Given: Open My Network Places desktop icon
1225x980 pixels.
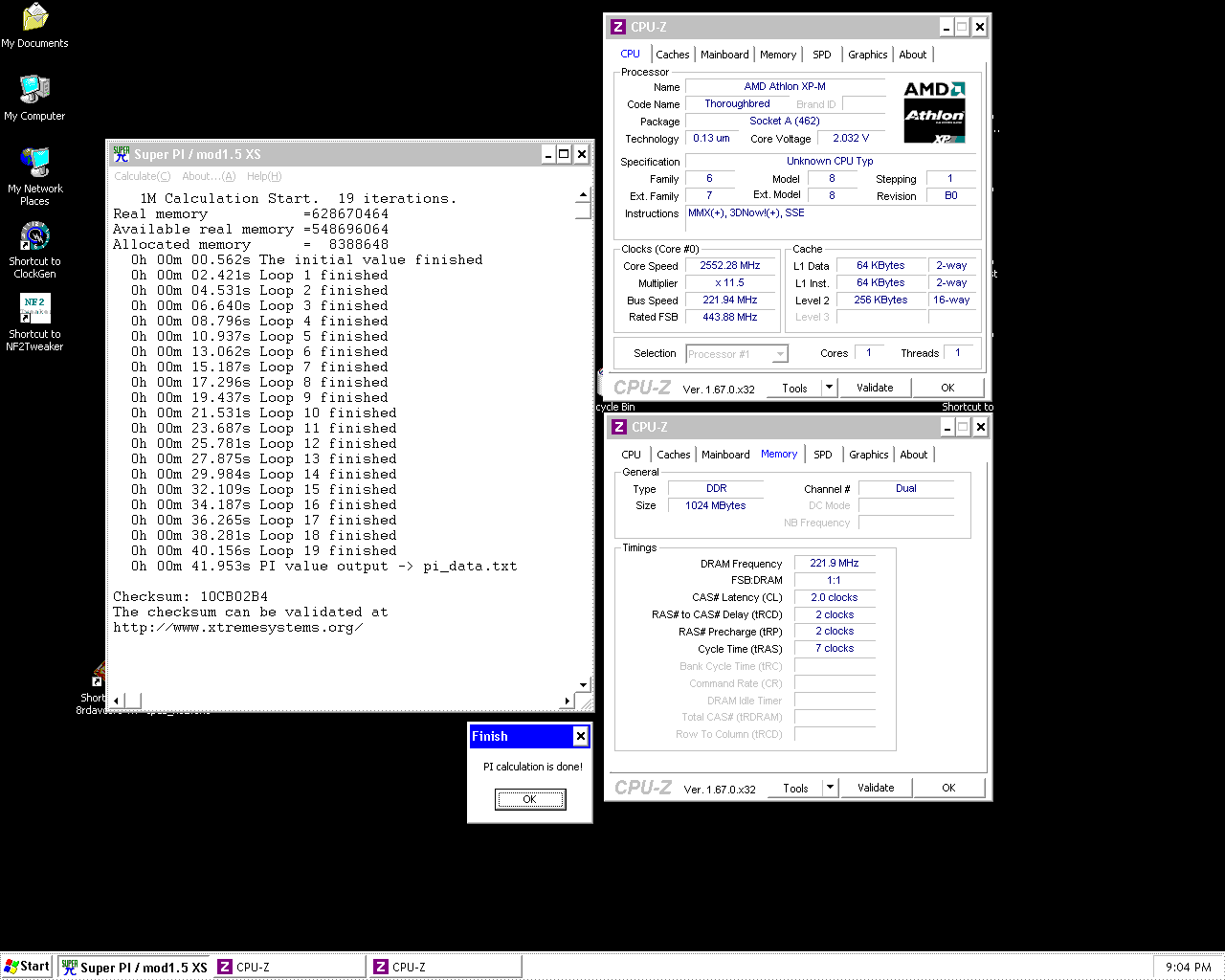Looking at the screenshot, I should click(x=34, y=177).
